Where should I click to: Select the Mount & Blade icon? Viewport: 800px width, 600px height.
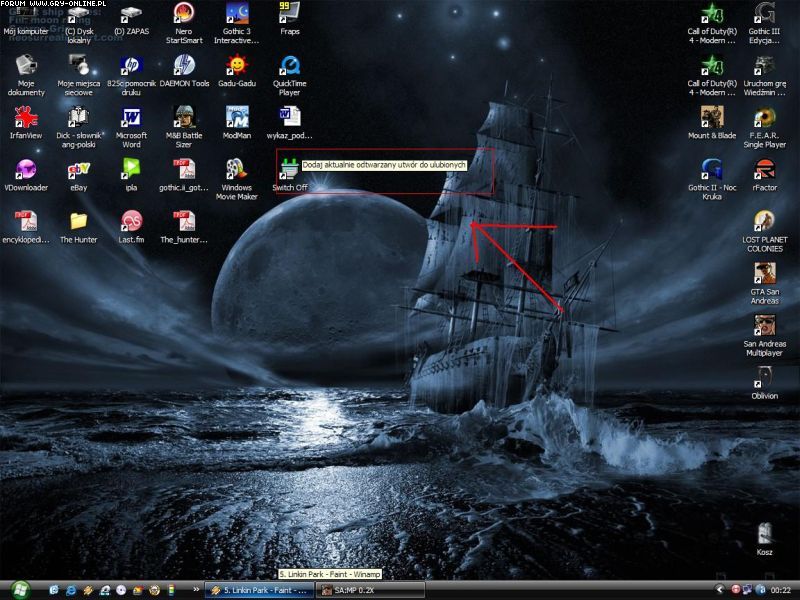(712, 118)
